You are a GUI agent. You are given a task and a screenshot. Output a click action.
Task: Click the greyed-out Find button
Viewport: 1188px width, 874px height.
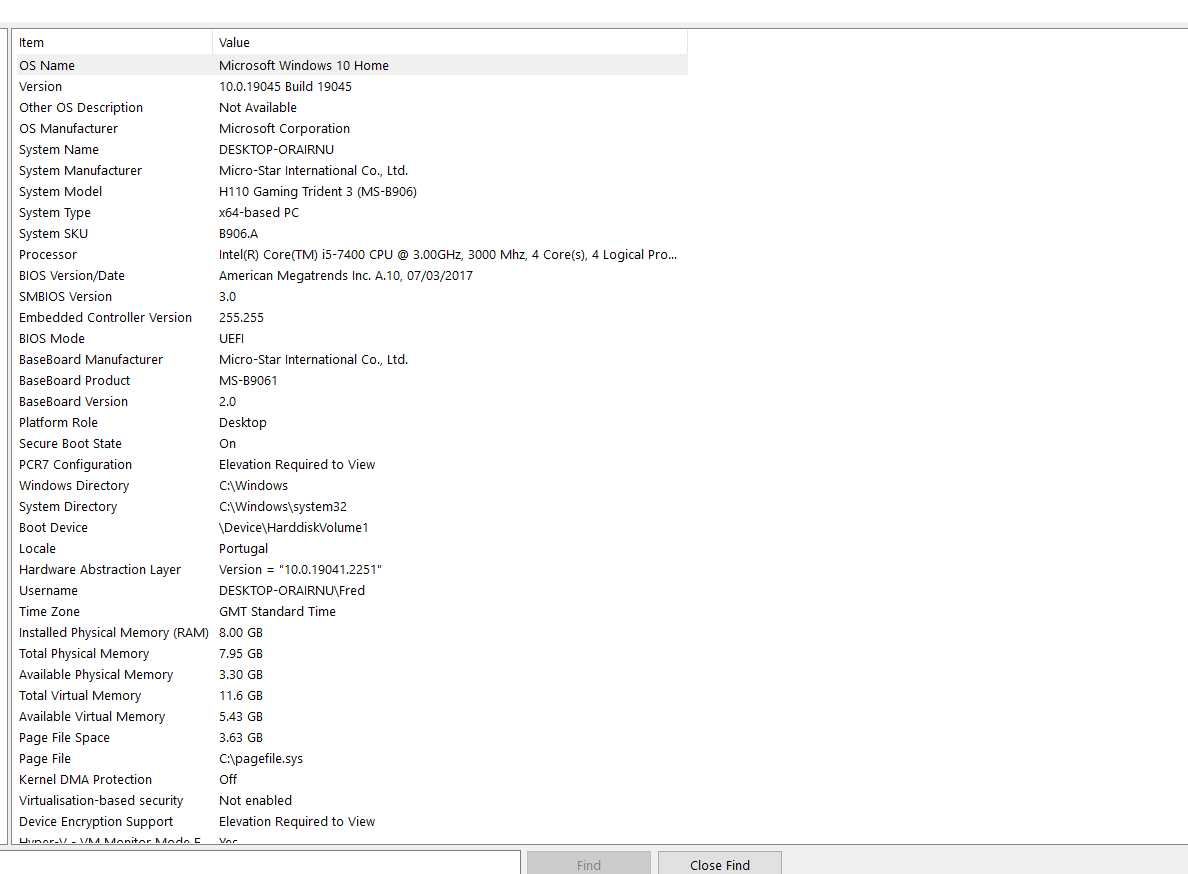coord(589,864)
